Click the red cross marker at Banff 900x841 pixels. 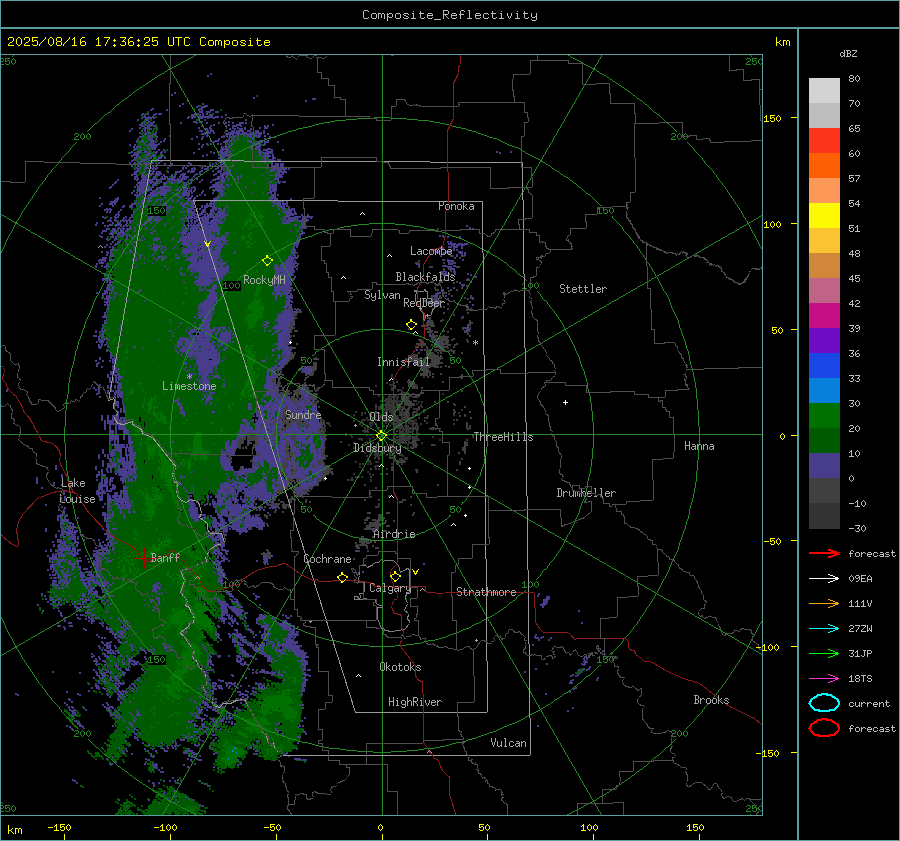click(143, 558)
